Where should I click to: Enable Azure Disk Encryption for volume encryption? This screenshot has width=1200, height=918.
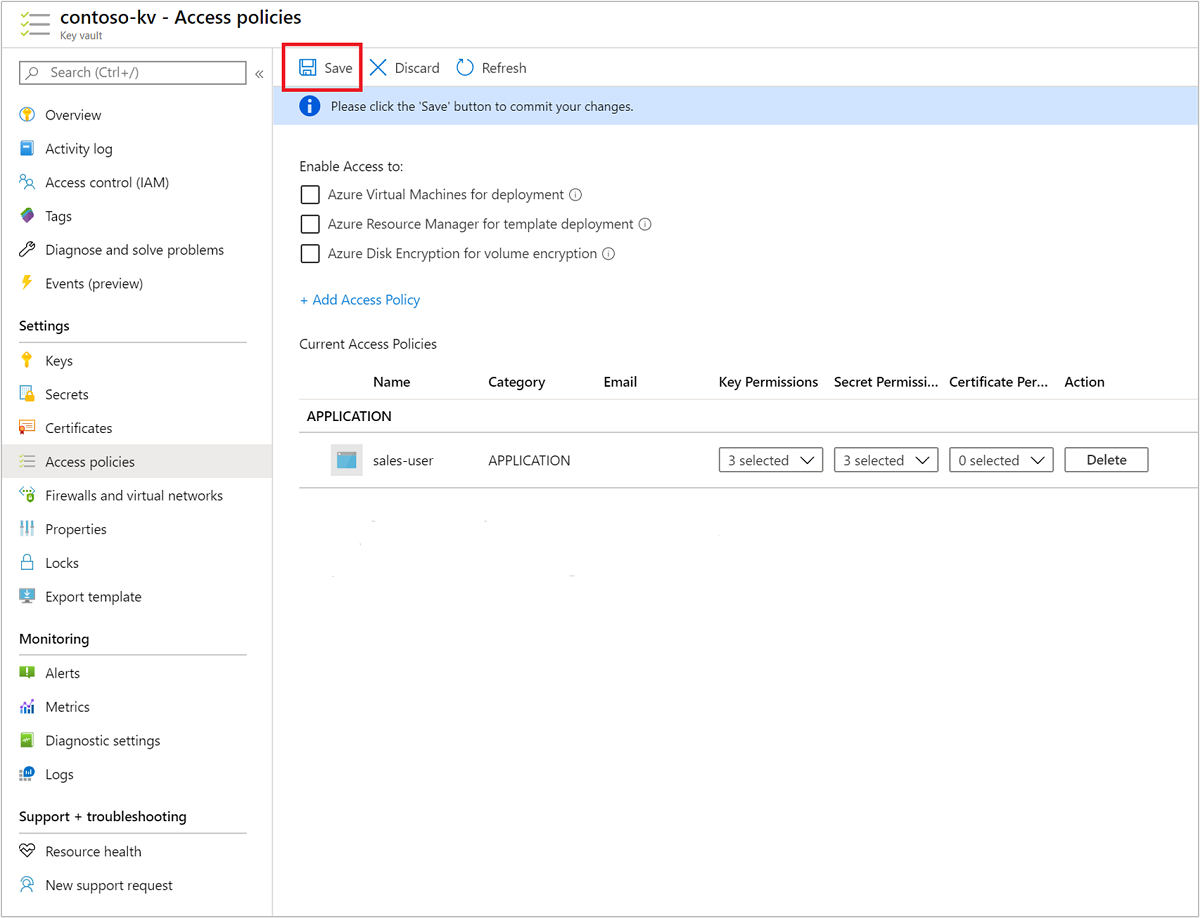pyautogui.click(x=310, y=253)
